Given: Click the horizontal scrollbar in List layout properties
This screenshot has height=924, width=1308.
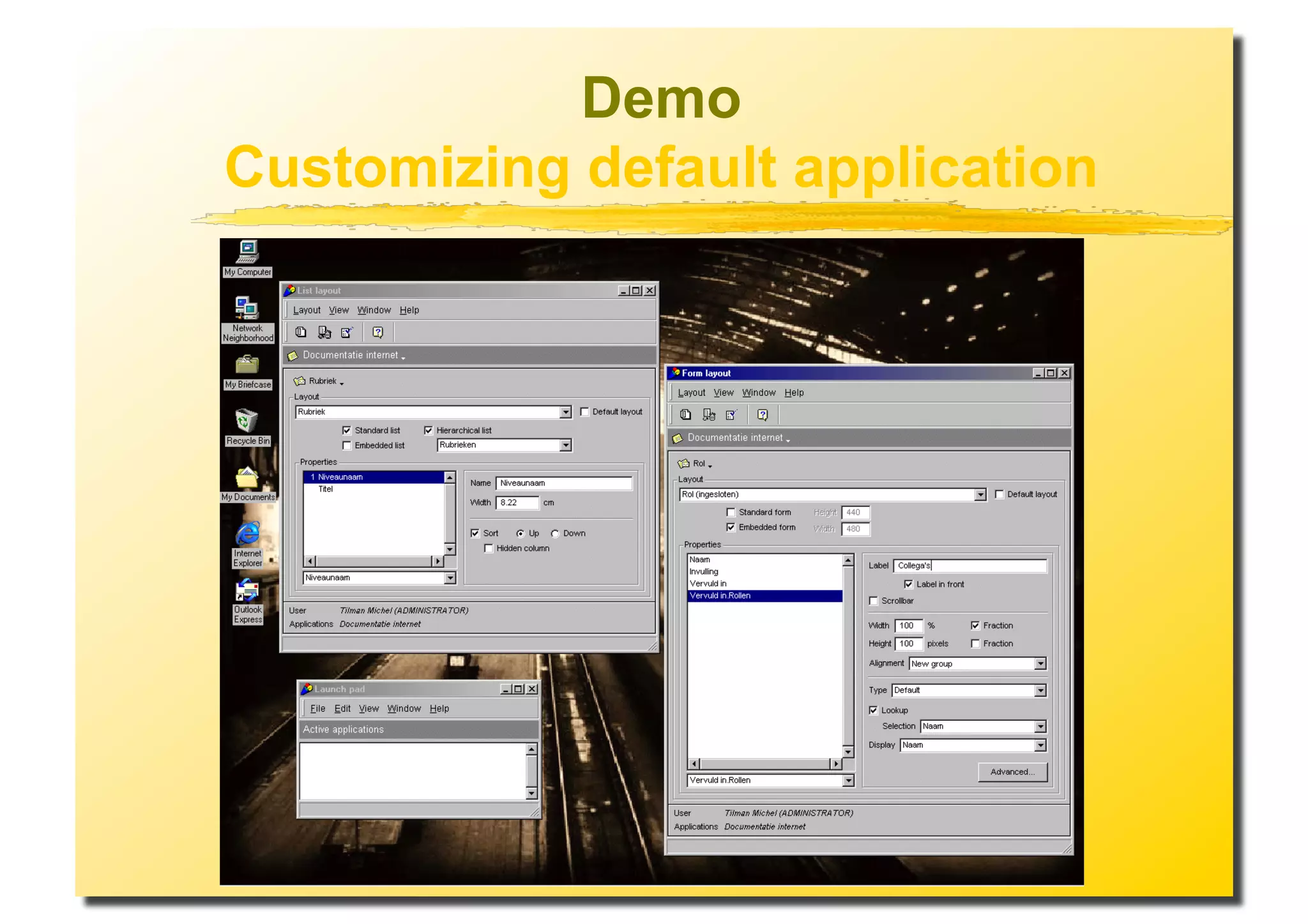Looking at the screenshot, I should pos(374,561).
